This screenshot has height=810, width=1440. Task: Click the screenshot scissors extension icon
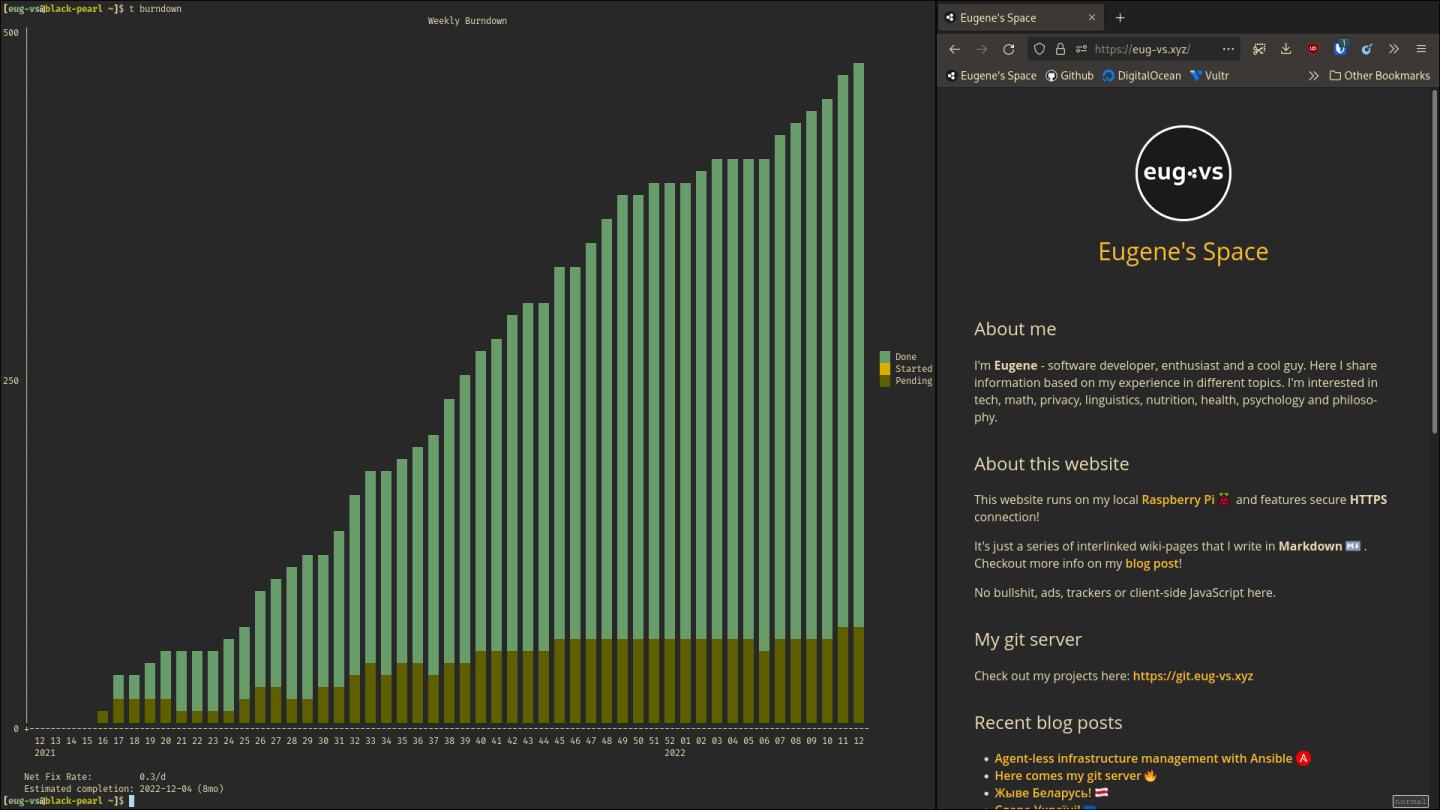tap(1259, 48)
